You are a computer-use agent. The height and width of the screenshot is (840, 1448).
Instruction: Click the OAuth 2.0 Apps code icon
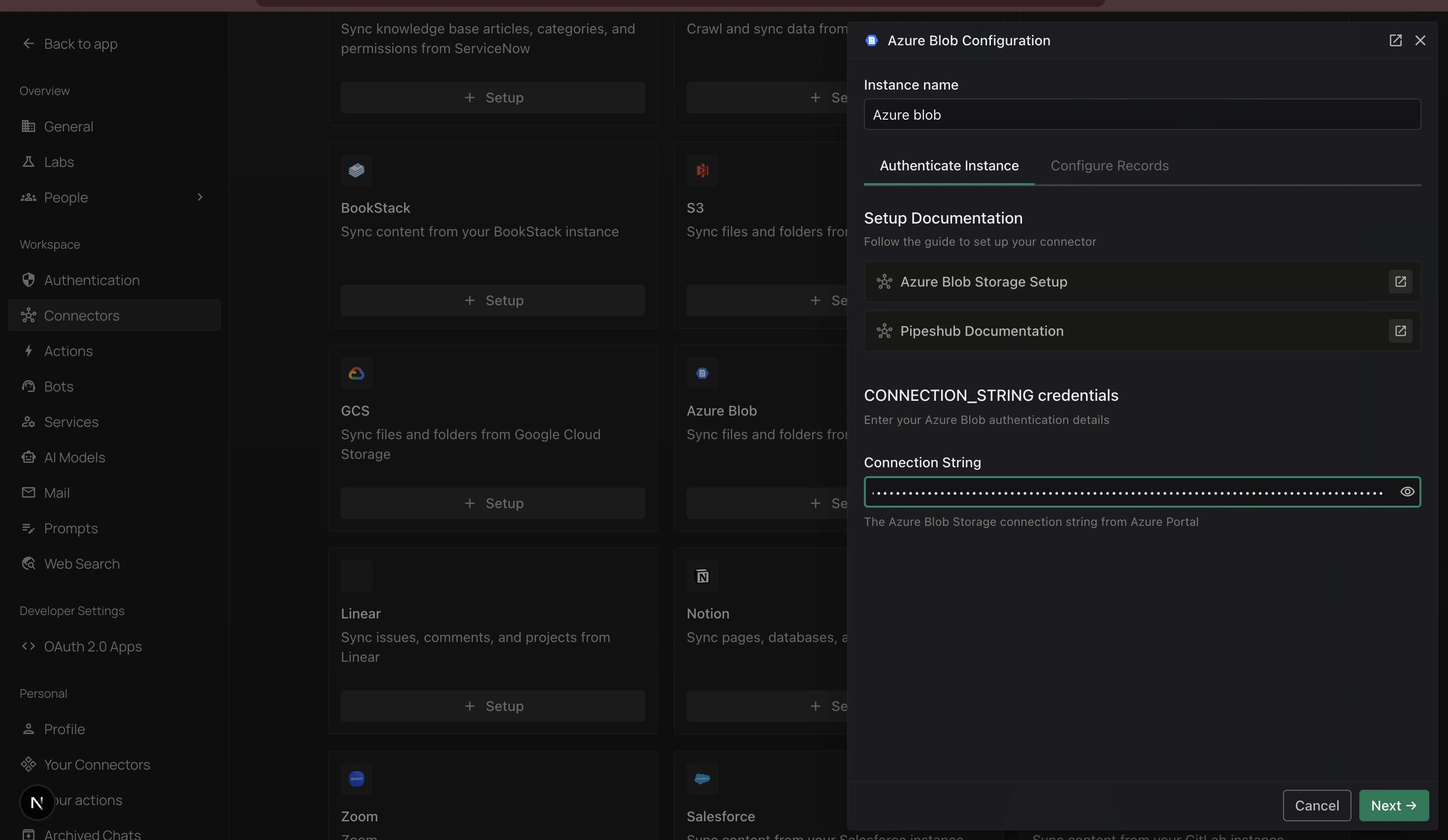pyautogui.click(x=28, y=646)
